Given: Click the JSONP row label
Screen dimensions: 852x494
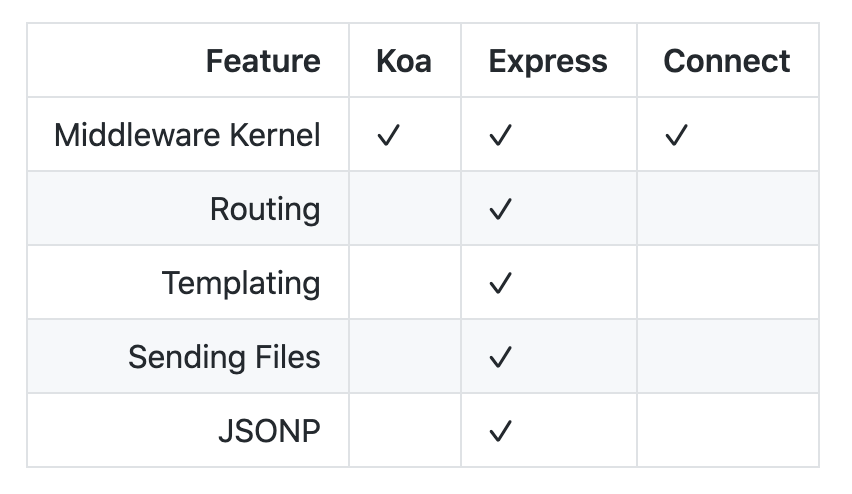Looking at the screenshot, I should pos(269,431).
